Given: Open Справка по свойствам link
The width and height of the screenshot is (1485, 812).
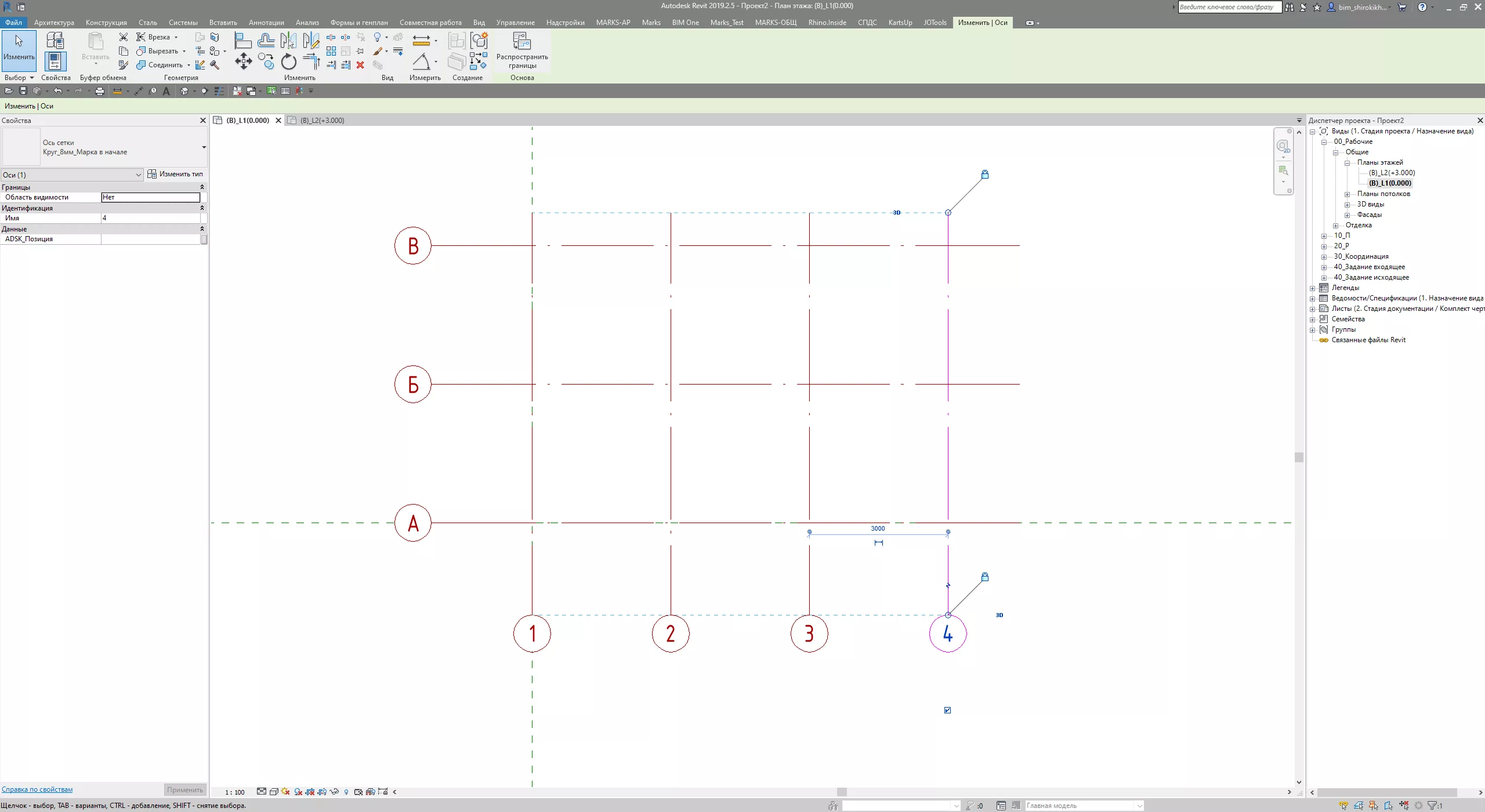Looking at the screenshot, I should point(37,789).
